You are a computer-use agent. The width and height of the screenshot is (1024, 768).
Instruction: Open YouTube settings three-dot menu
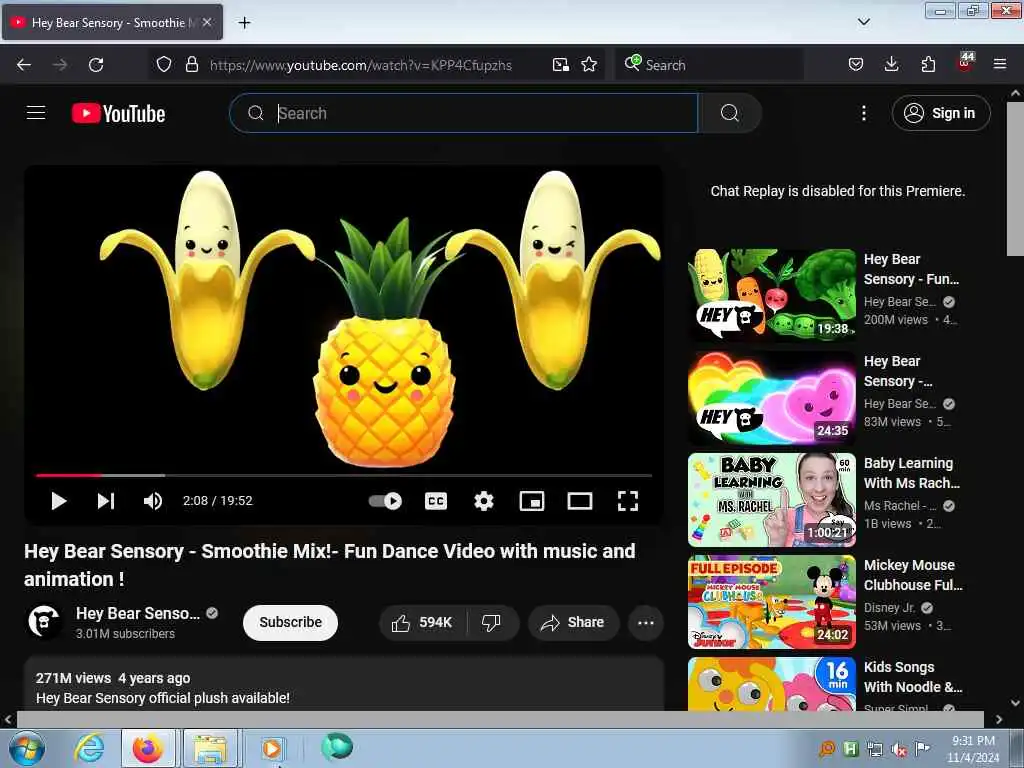coord(864,113)
